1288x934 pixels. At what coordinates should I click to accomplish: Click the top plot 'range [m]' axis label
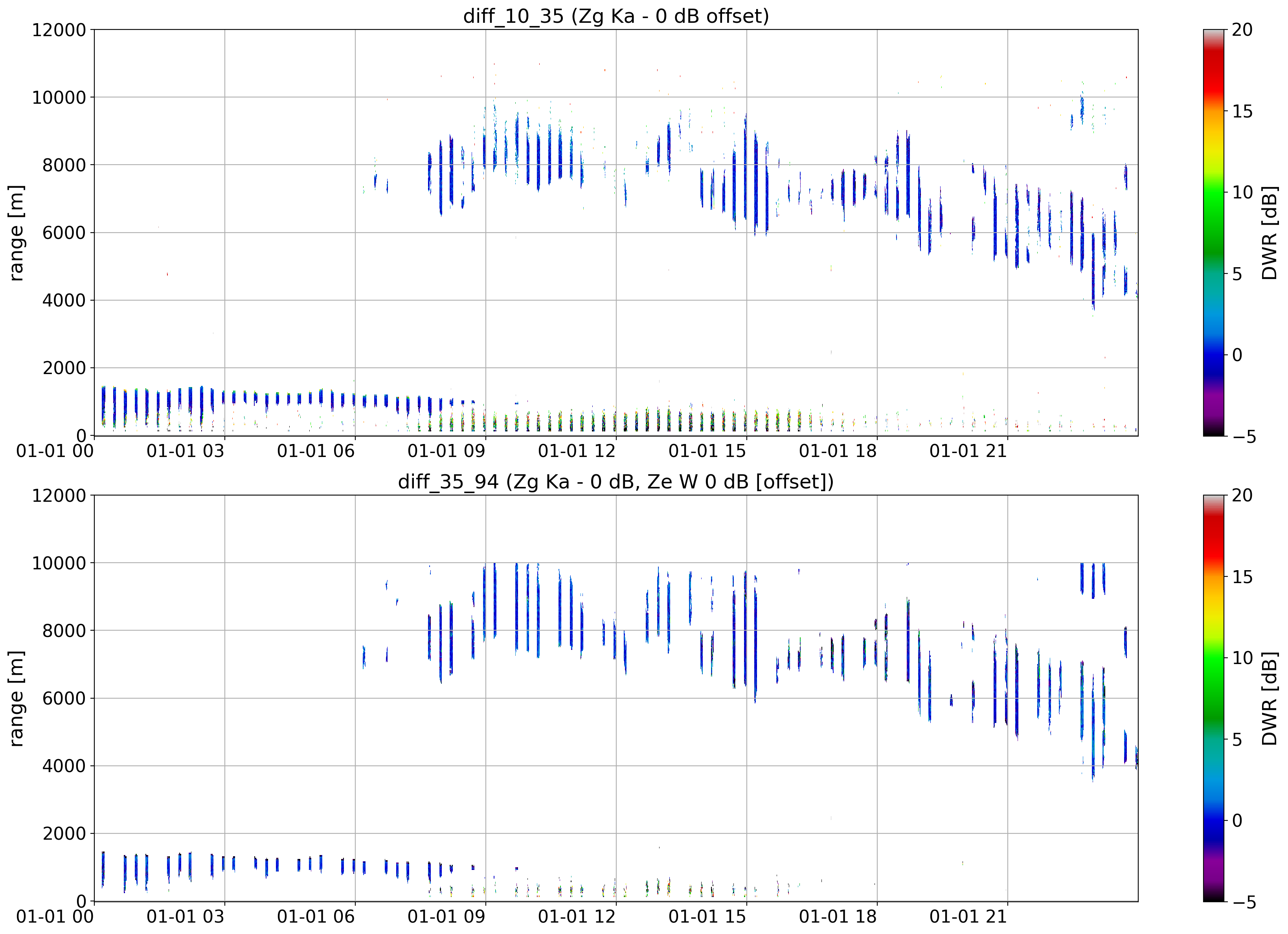click(x=16, y=232)
